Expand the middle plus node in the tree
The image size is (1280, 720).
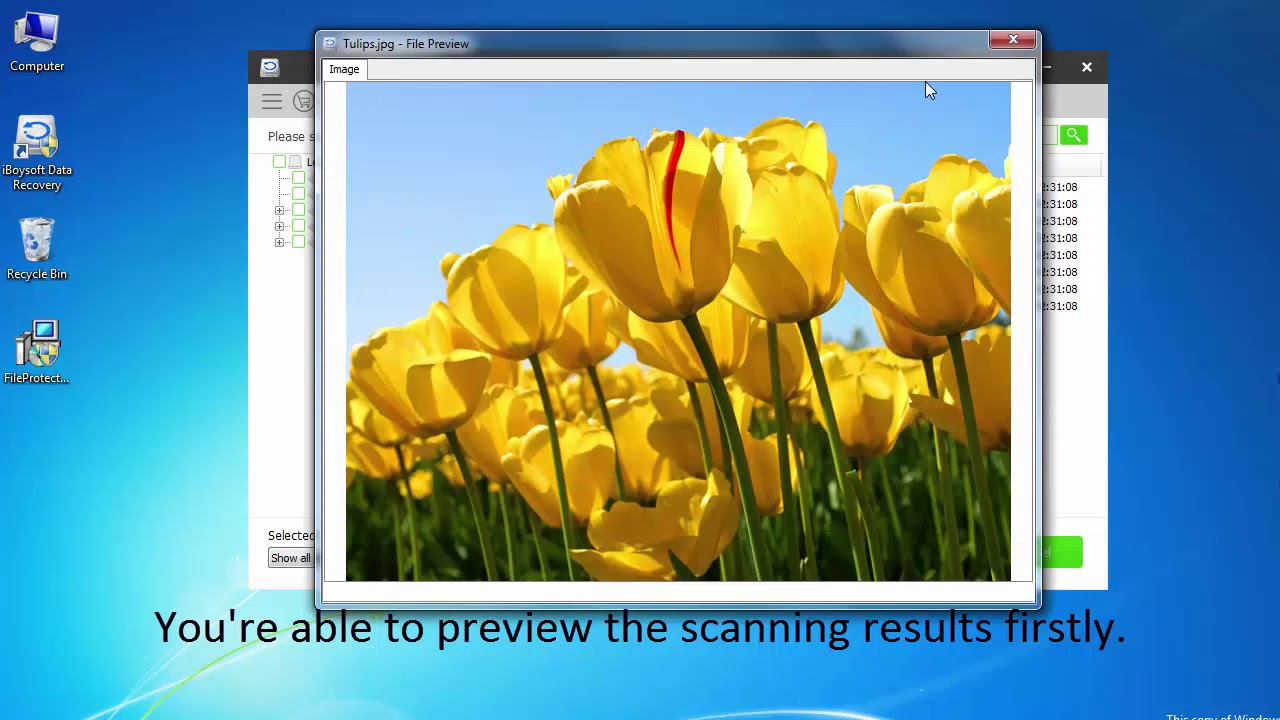(x=280, y=226)
